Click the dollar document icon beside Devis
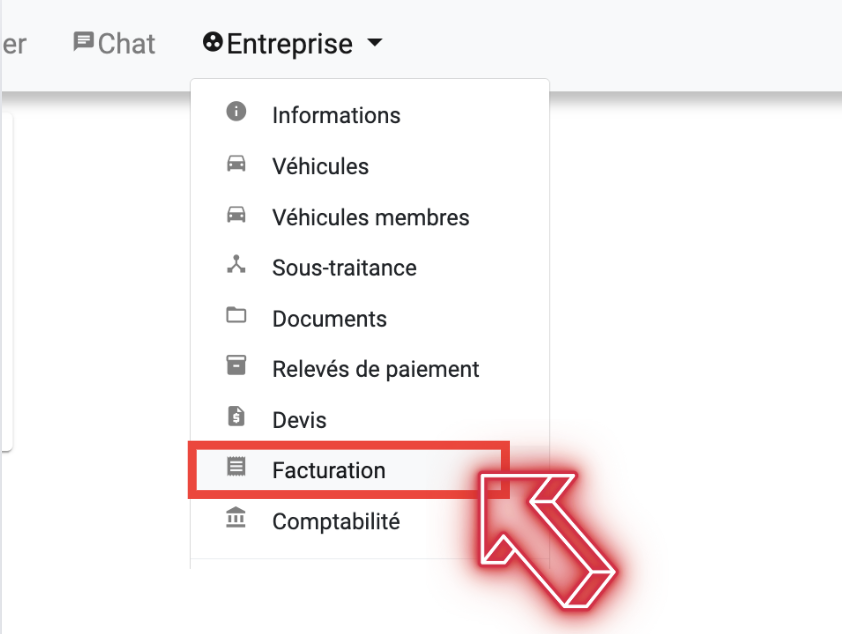This screenshot has height=634, width=842. (236, 416)
